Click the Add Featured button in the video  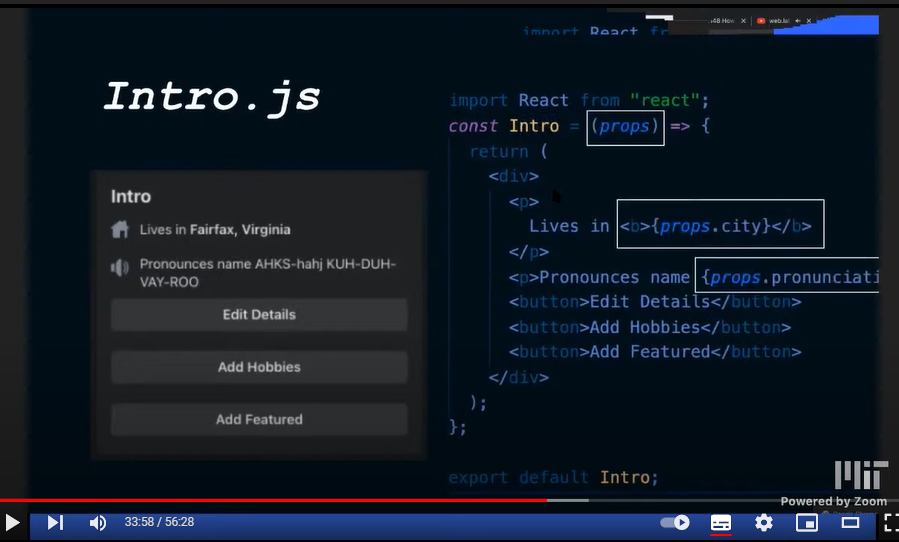pos(259,419)
